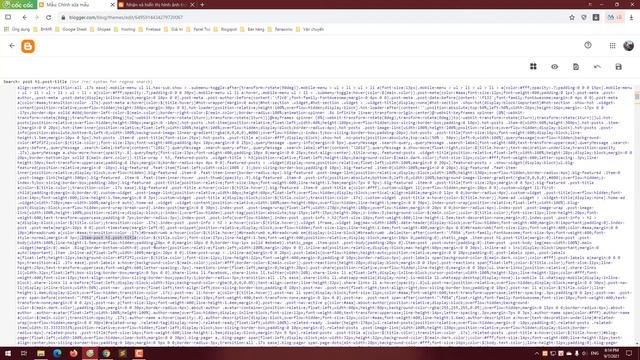Open the Blogger help icon
Image resolution: width=640 pixels, height=360 pixels.
(588, 45)
